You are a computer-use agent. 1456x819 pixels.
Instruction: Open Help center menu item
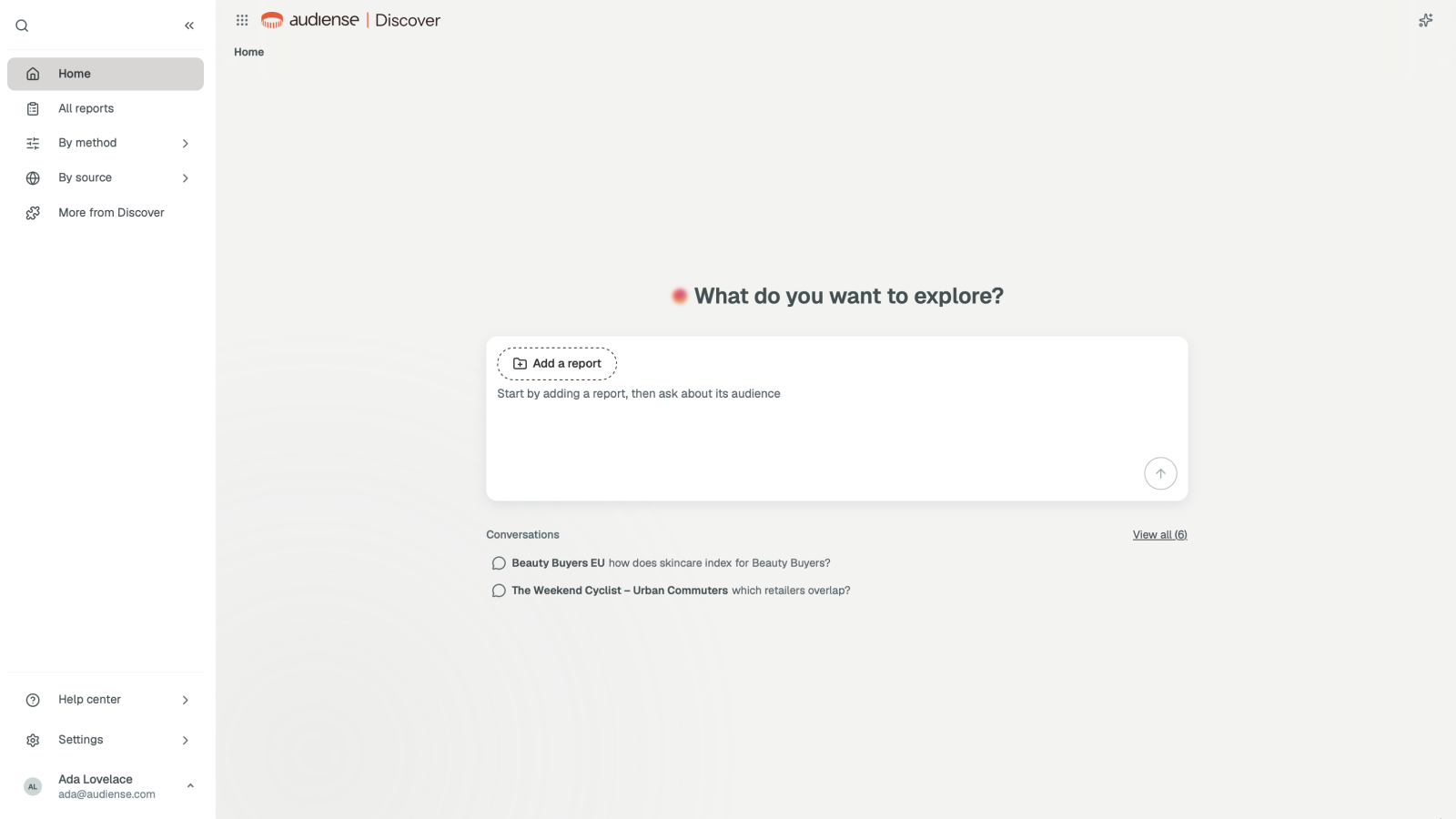(106, 700)
